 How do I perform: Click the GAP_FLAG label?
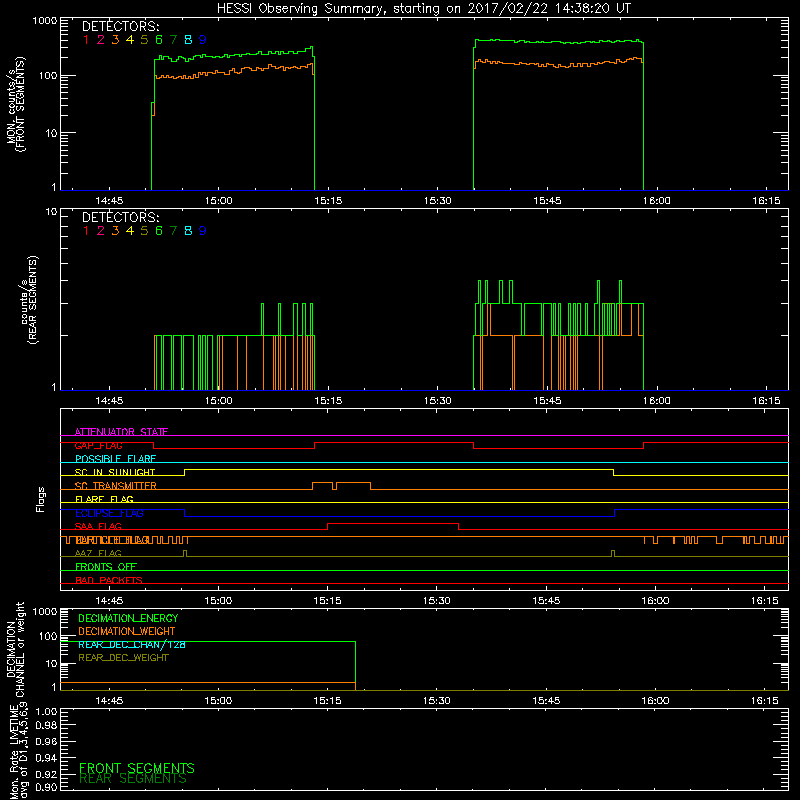(x=98, y=445)
